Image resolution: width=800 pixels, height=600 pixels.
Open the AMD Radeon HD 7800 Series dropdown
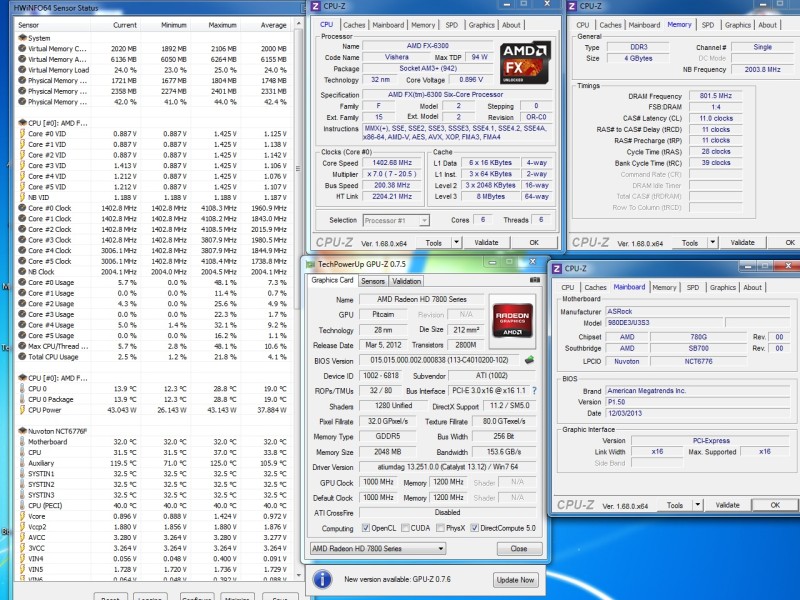click(x=378, y=548)
